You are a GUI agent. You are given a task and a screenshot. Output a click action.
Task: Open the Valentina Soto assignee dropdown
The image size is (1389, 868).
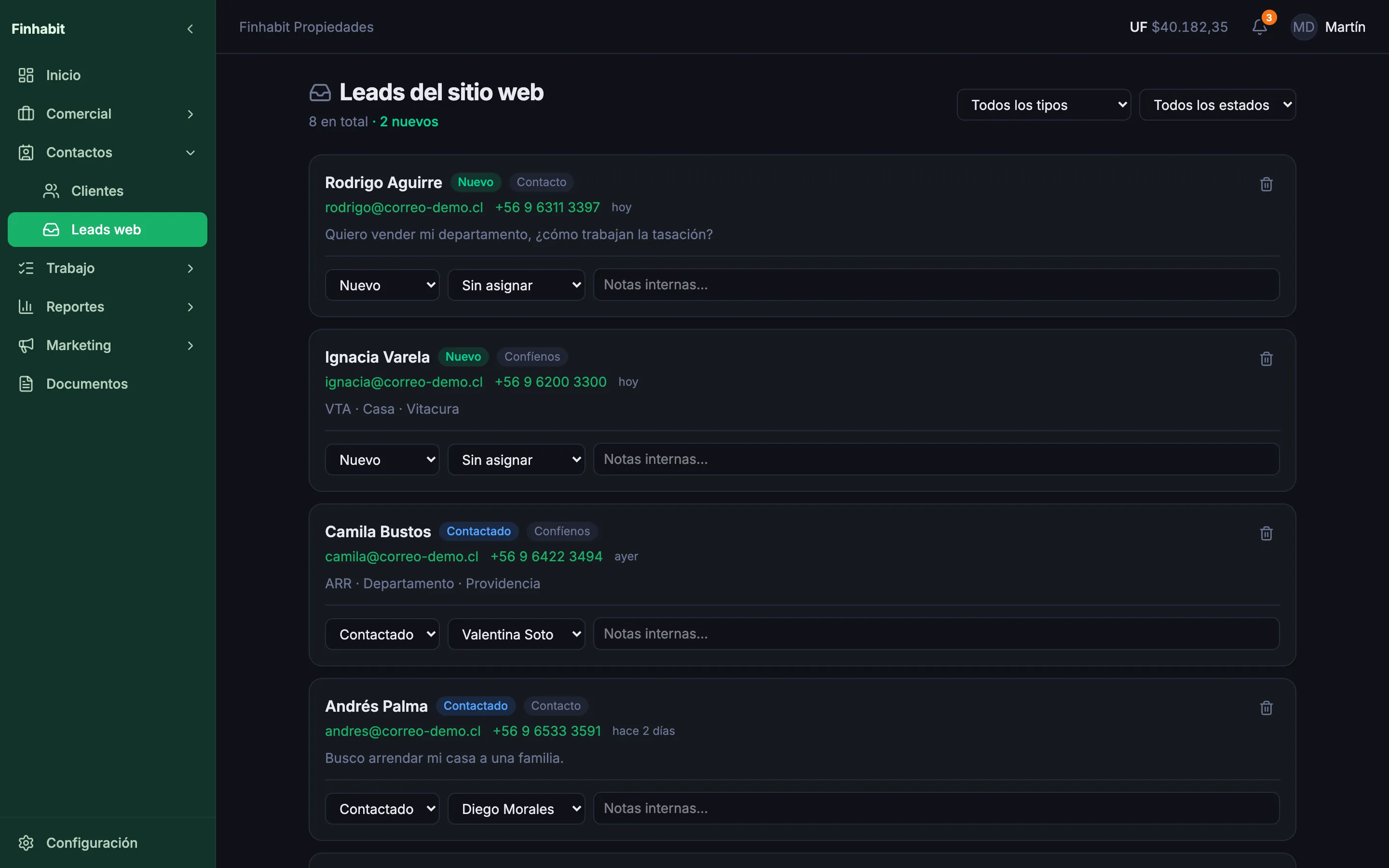(516, 634)
